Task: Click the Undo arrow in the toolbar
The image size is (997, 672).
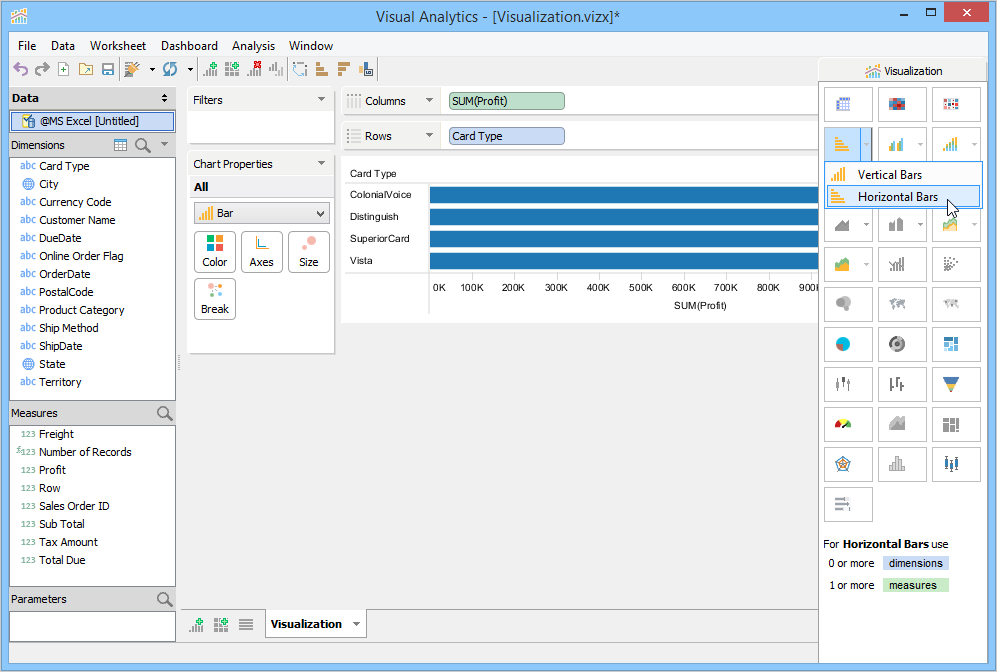Action: pyautogui.click(x=20, y=69)
